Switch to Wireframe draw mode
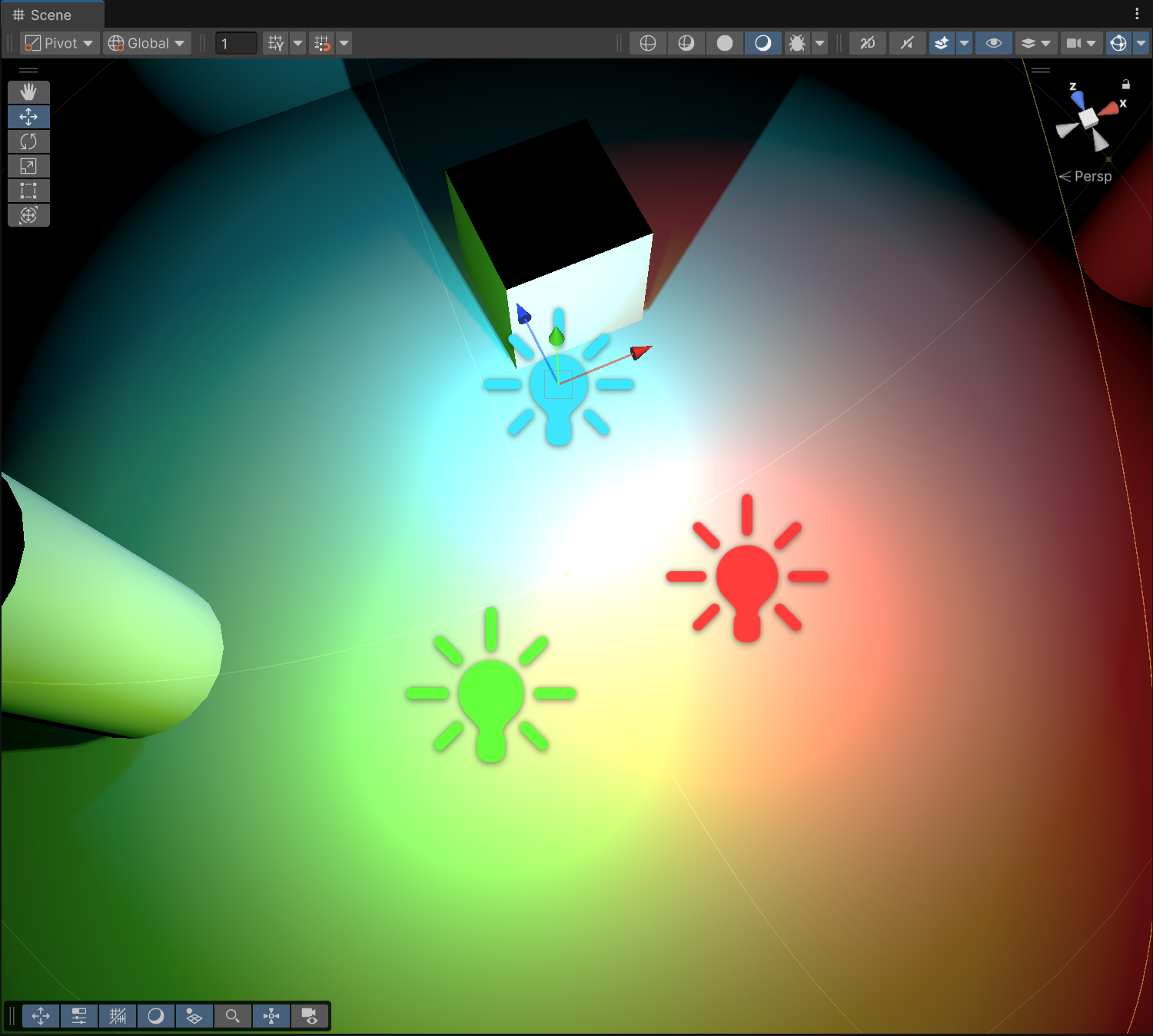Viewport: 1153px width, 1036px height. (x=648, y=43)
